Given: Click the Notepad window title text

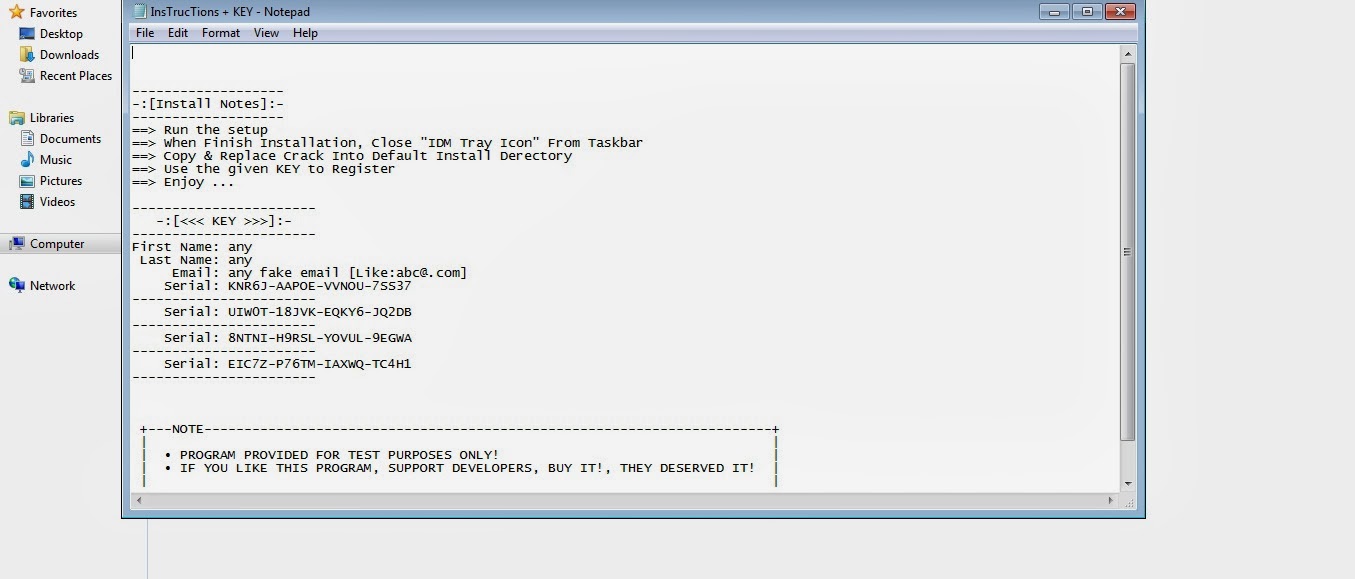Looking at the screenshot, I should 230,12.
